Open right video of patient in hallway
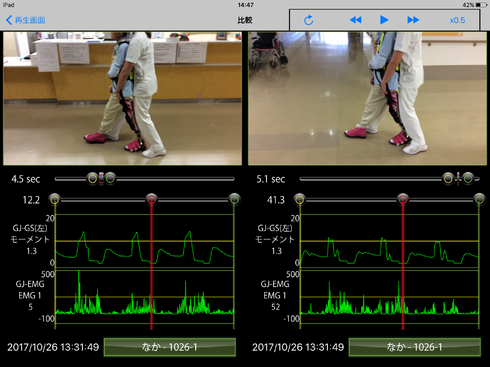The image size is (490, 367). 367,98
